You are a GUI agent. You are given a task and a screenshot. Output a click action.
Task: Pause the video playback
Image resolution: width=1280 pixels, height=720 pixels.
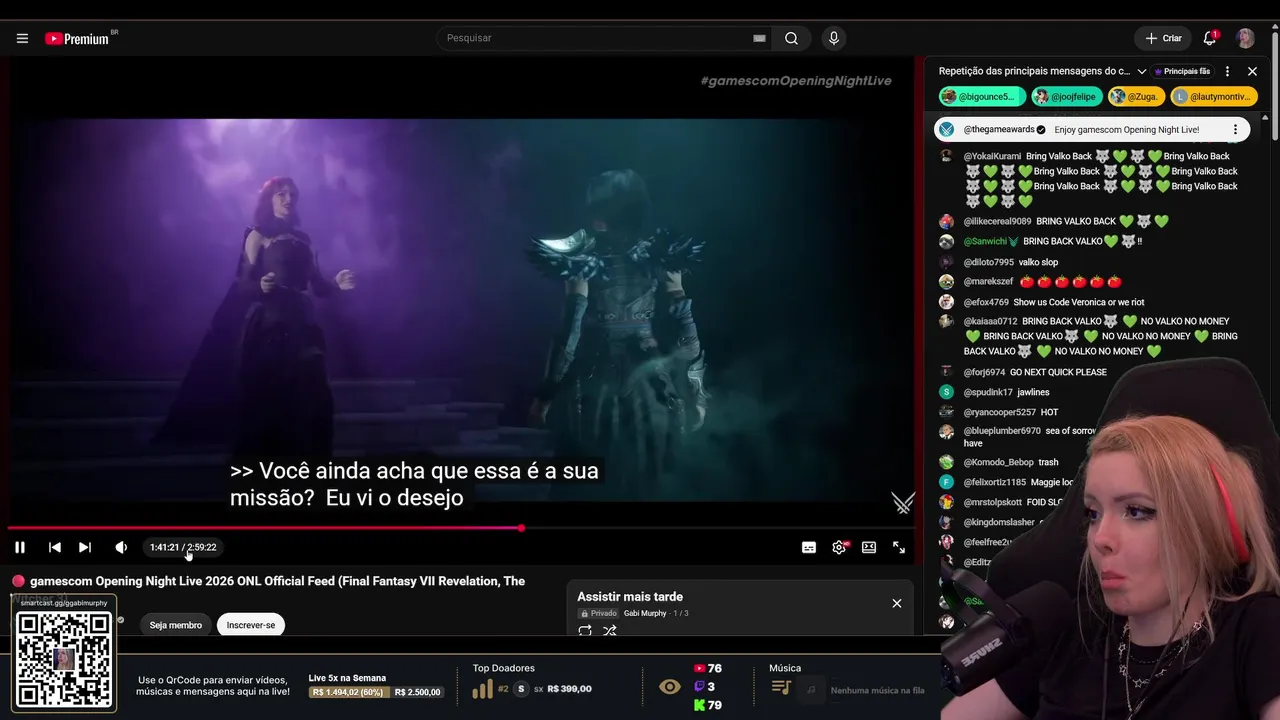20,547
